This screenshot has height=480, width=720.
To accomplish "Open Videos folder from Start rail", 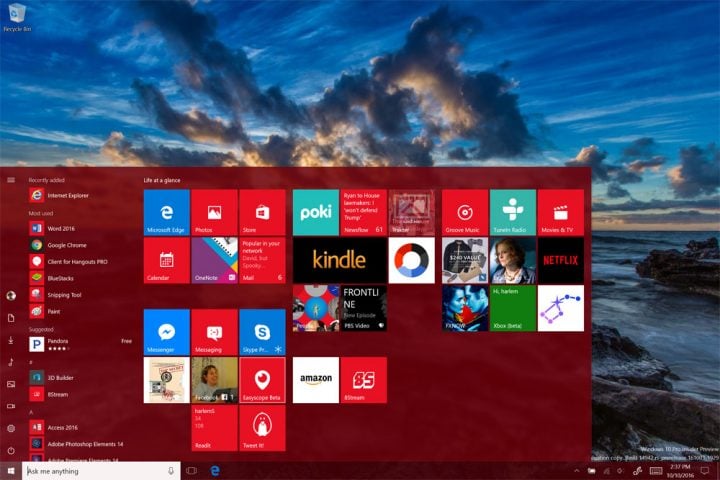I will (11, 406).
